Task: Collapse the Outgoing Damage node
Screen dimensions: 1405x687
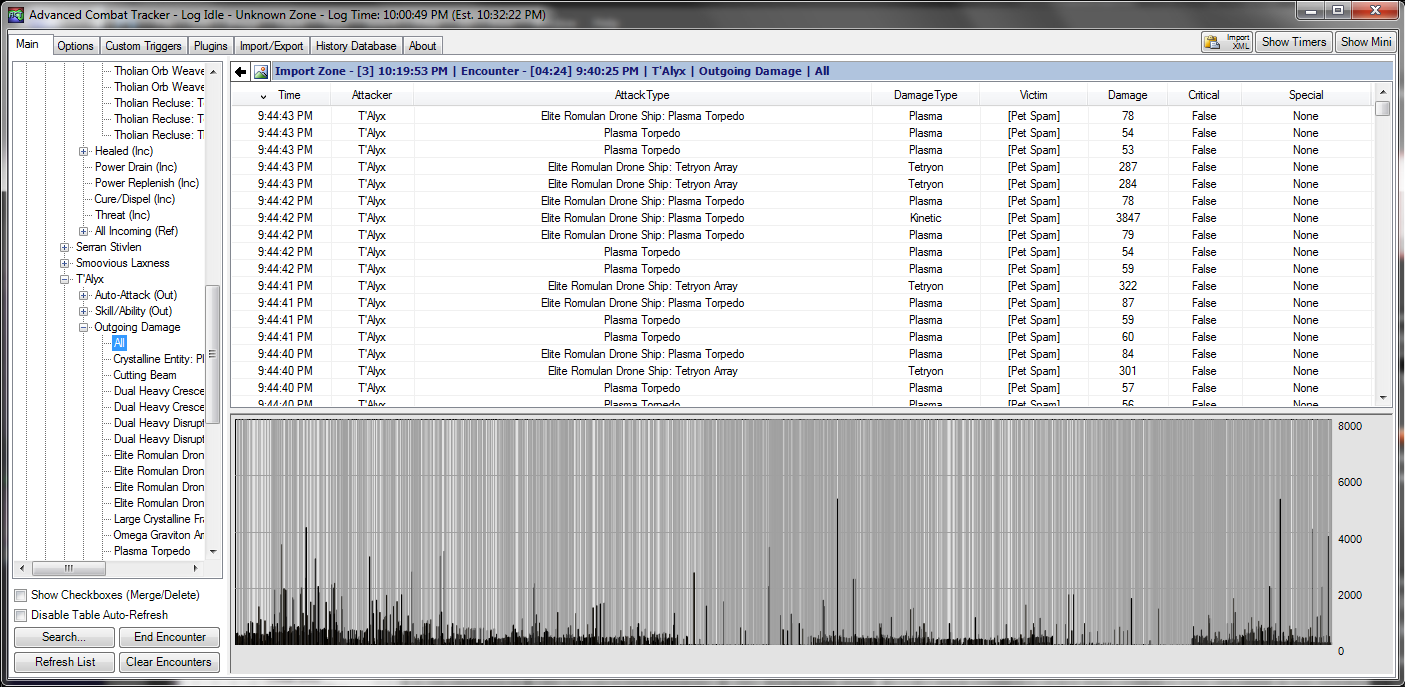Action: point(84,327)
